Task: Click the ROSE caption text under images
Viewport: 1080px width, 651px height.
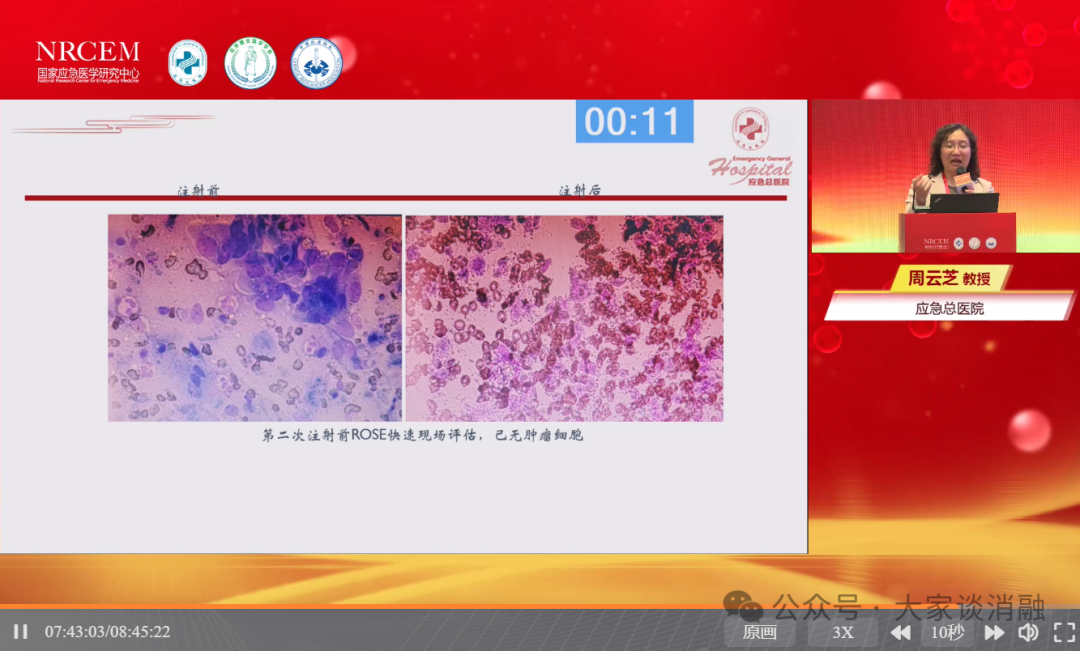Action: point(422,435)
